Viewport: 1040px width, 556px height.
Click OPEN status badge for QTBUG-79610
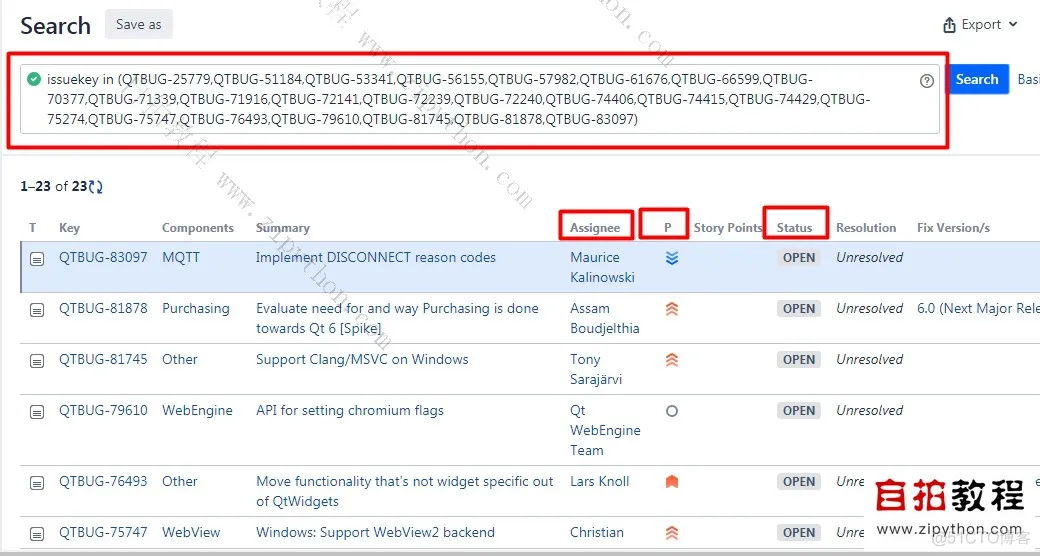[x=799, y=411]
